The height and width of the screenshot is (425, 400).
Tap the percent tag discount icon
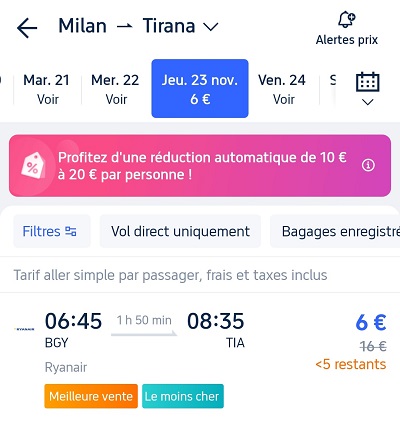pyautogui.click(x=33, y=165)
